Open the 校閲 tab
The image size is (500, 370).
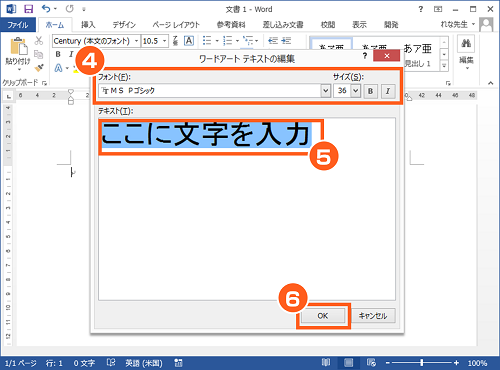click(x=328, y=25)
